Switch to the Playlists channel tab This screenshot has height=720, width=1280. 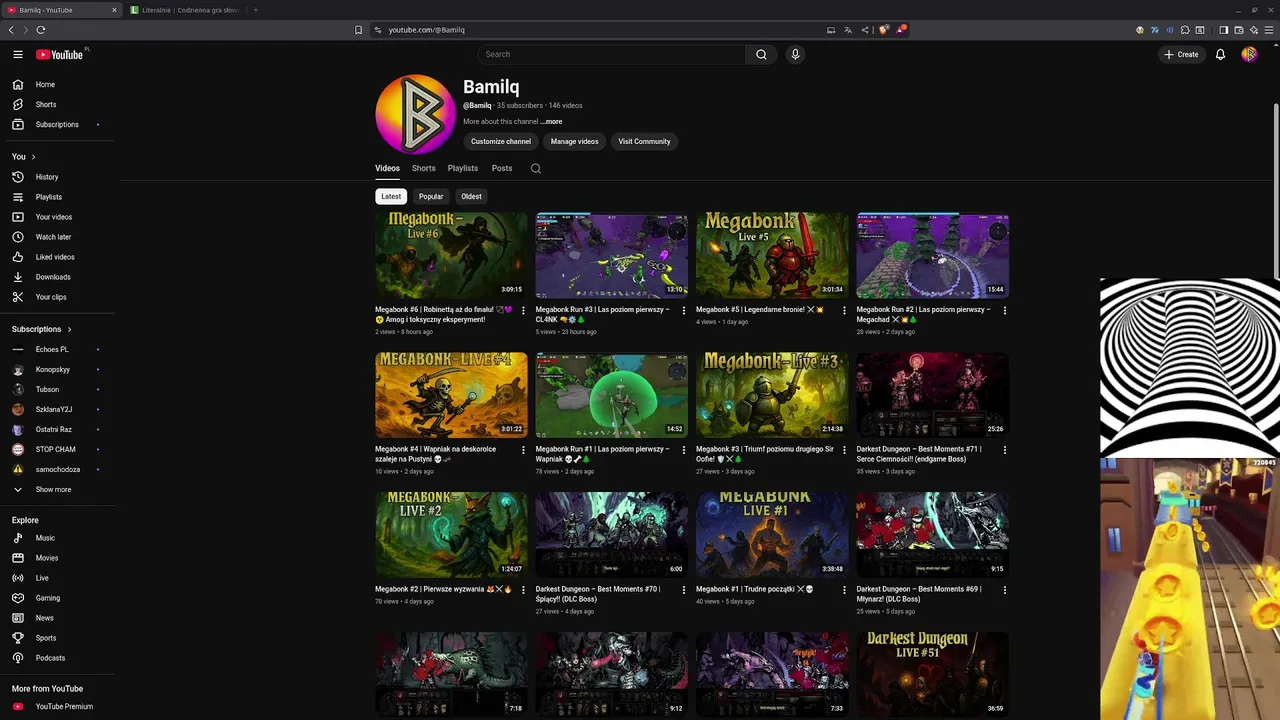[463, 168]
